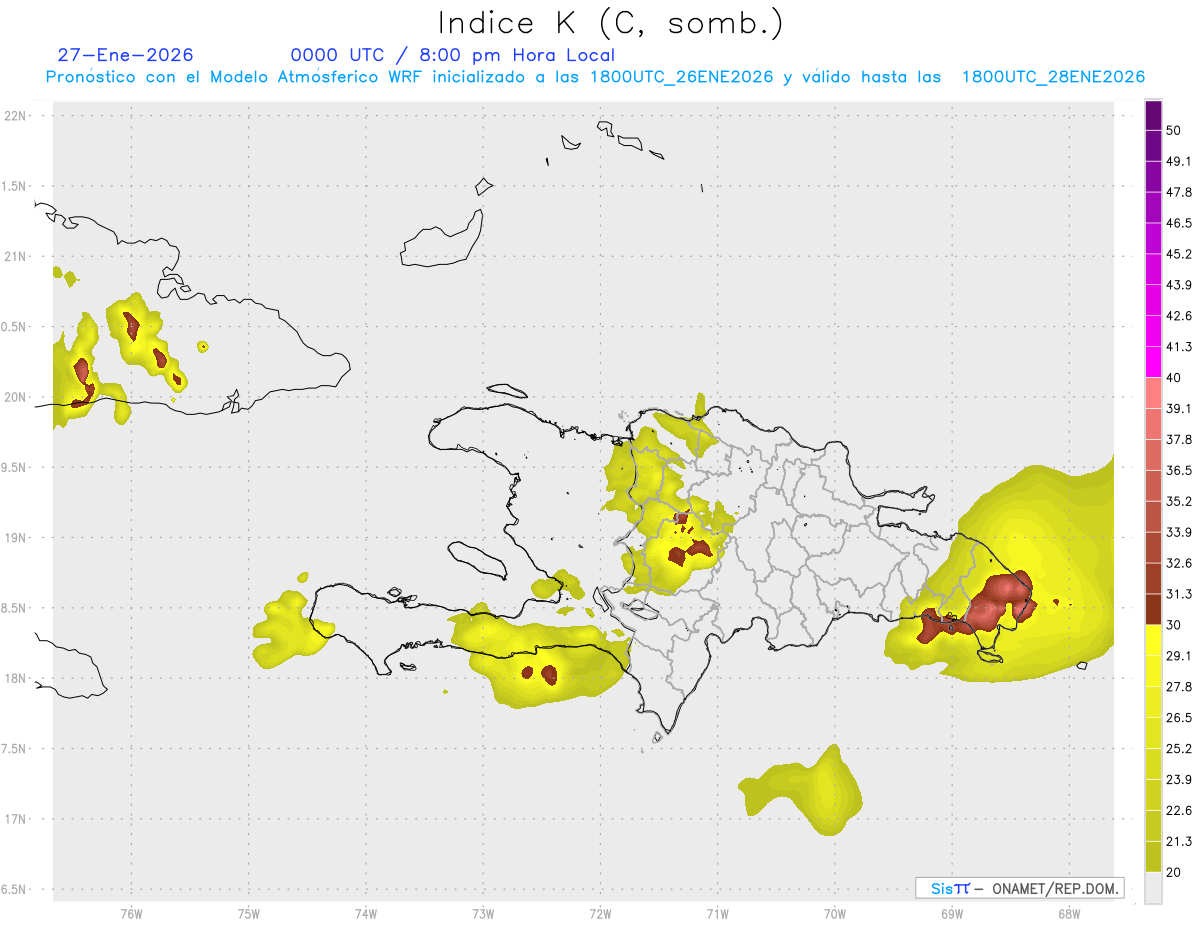Click the colorbar label "31.3"
The height and width of the screenshot is (927, 1200).
point(1179,594)
